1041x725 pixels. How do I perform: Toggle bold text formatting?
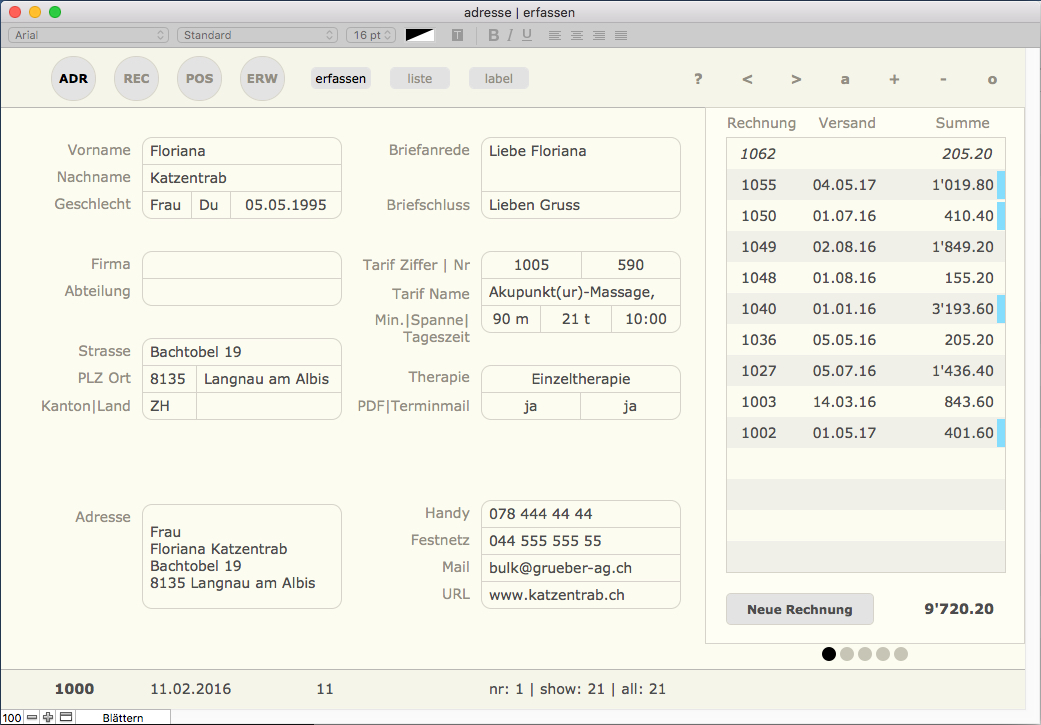[x=493, y=35]
